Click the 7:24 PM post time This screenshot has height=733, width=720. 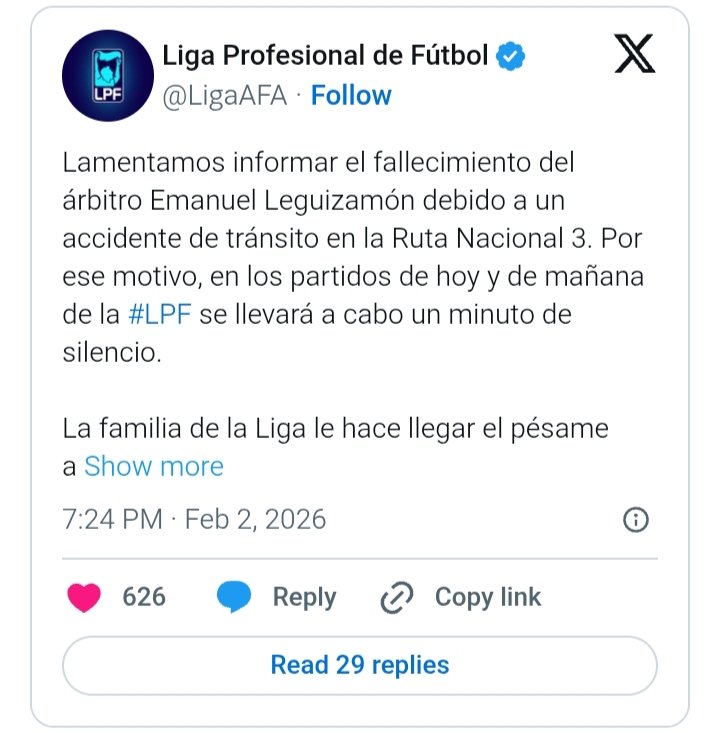tap(111, 520)
